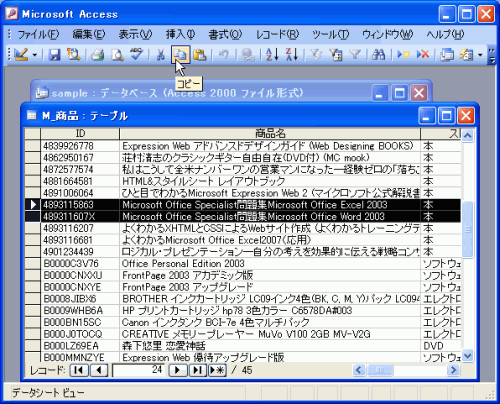Click the vertical scrollbar thumb in table
500x404 pixels.
point(468,229)
